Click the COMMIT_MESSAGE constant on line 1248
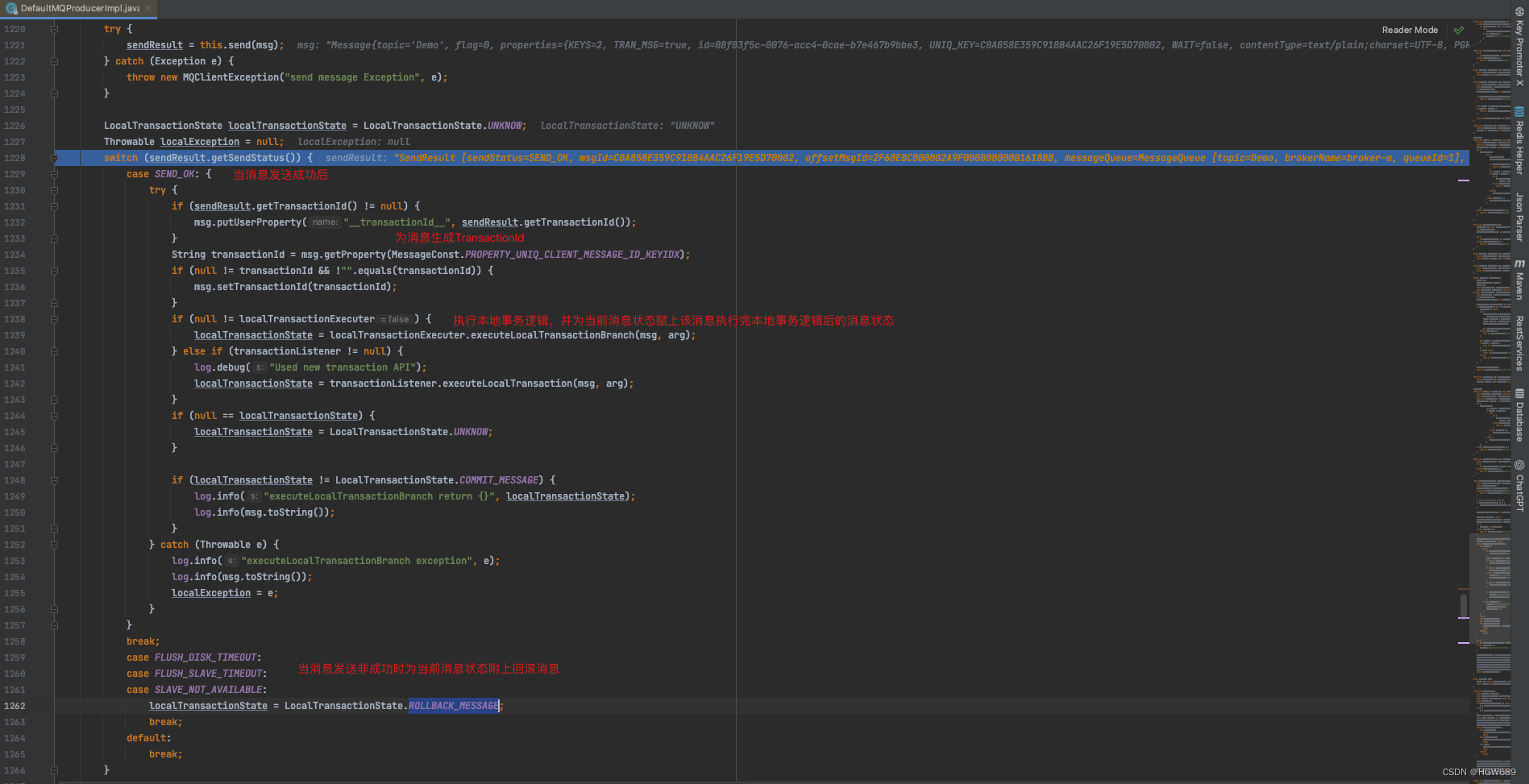 tap(499, 480)
